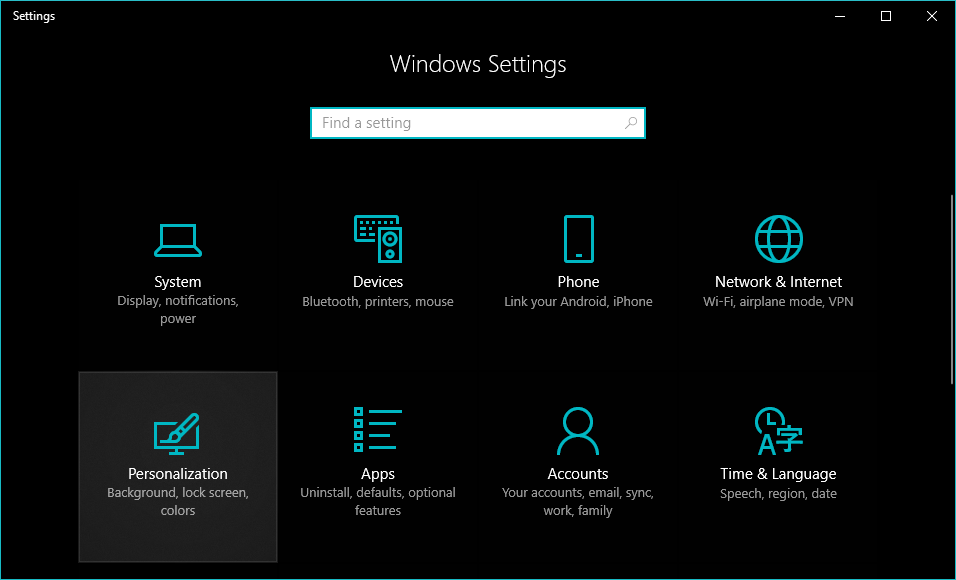This screenshot has width=956, height=580.
Task: Open the Personalization paintbrush icon
Action: point(177,434)
